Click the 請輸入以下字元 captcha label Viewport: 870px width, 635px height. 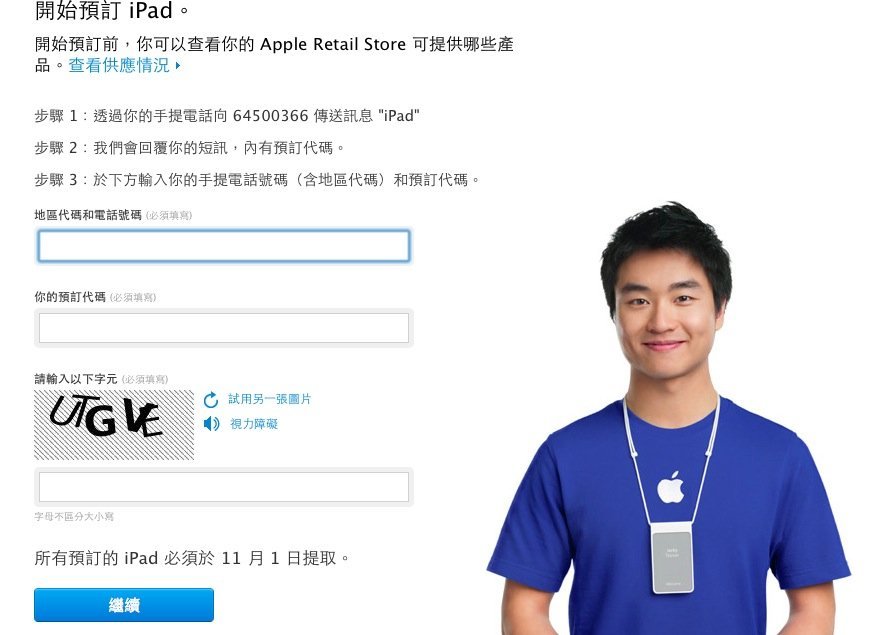tap(76, 379)
